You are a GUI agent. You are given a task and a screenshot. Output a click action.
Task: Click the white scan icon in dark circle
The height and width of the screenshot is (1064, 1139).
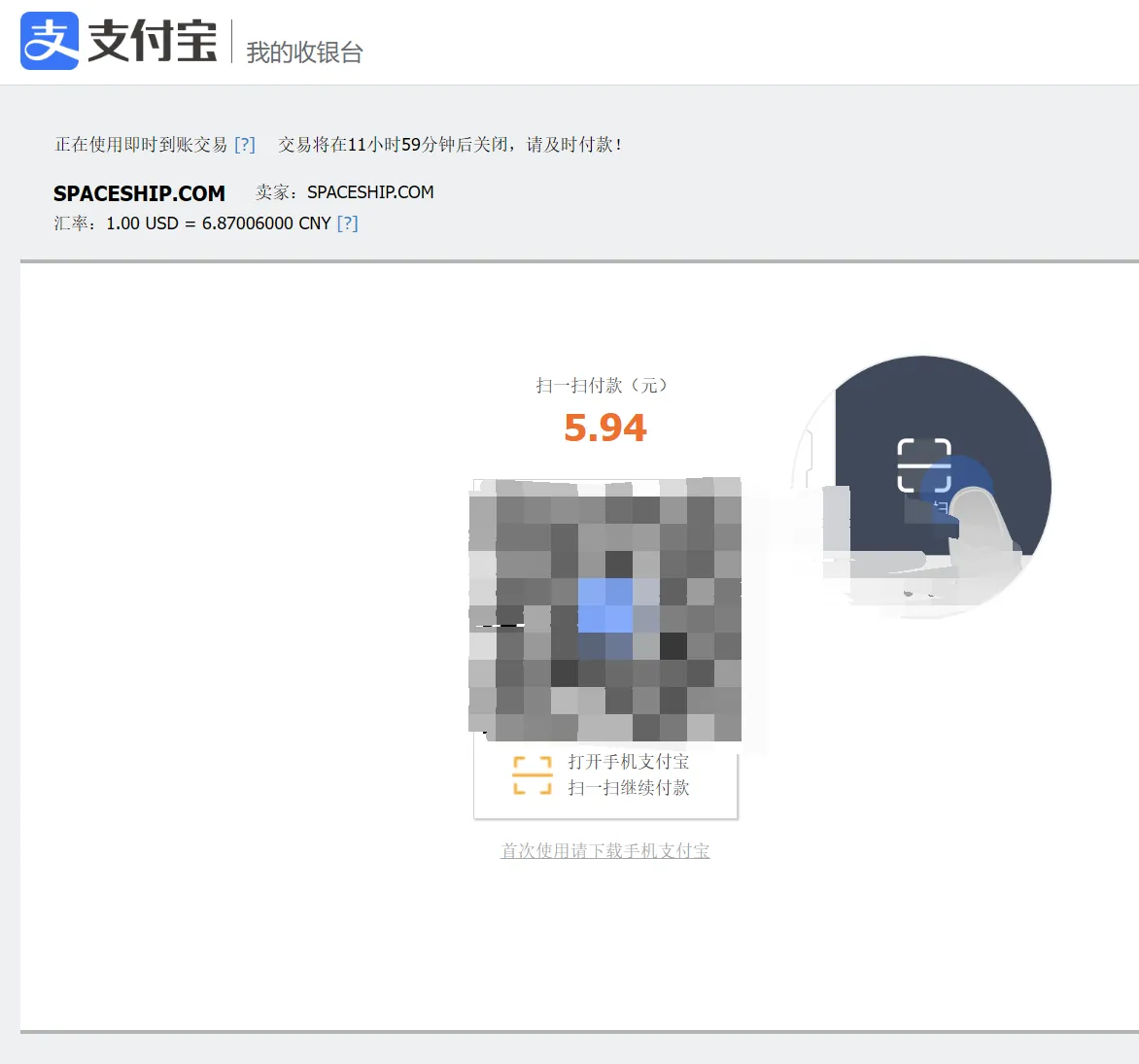tap(924, 465)
